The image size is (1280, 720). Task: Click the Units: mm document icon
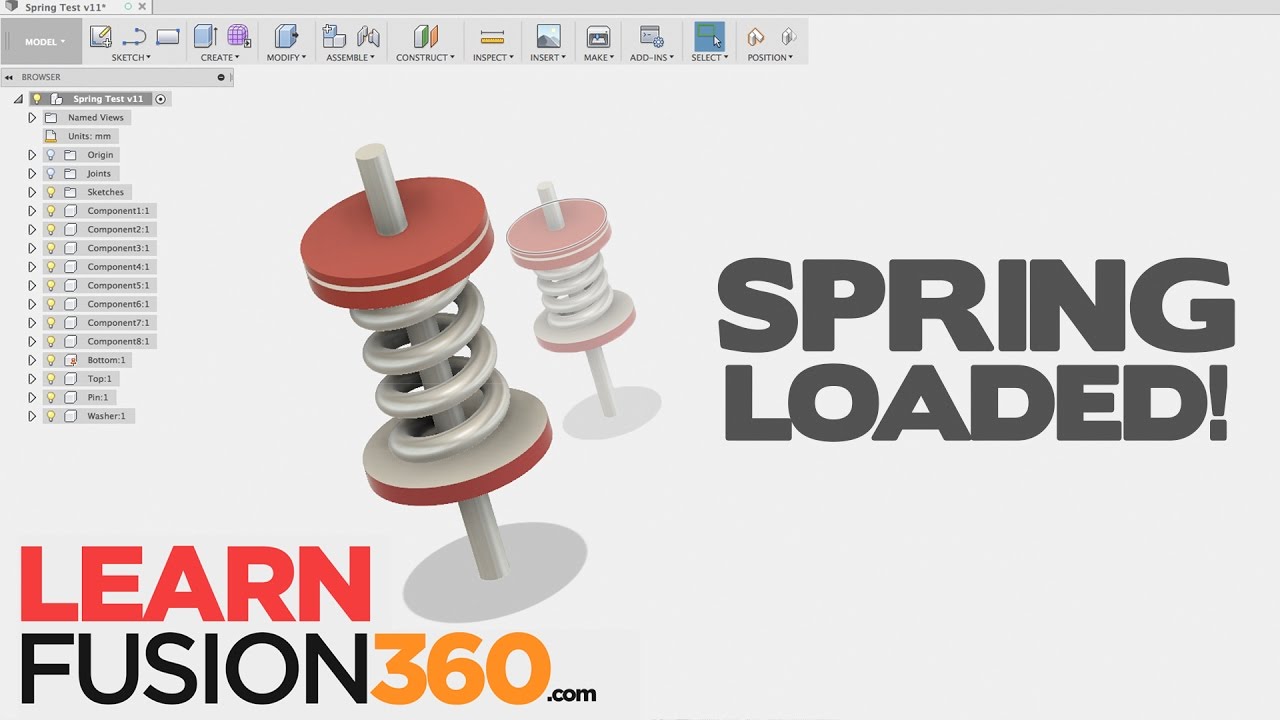51,136
